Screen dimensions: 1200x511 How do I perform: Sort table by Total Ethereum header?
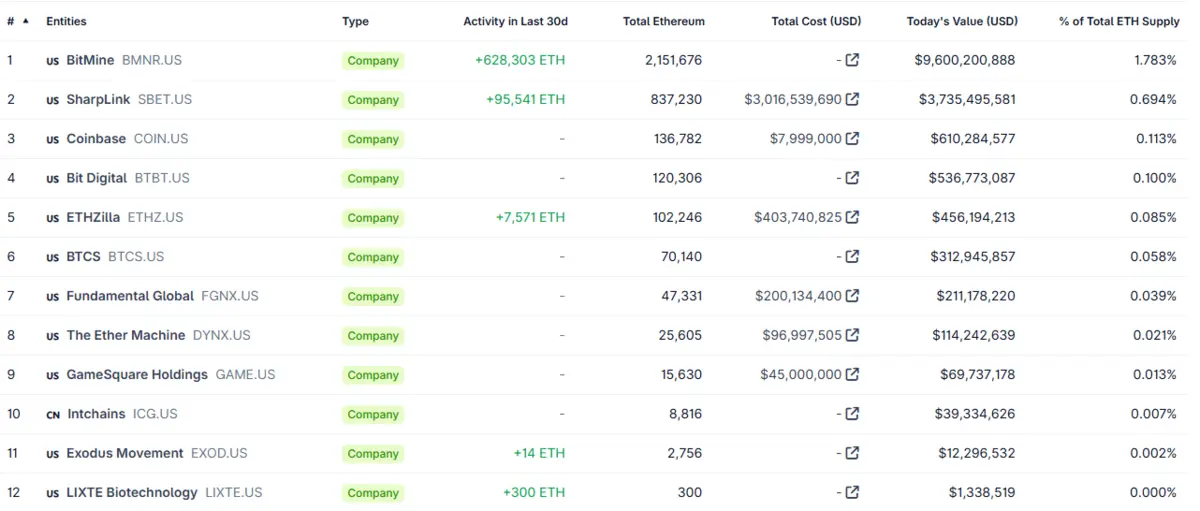[x=663, y=21]
